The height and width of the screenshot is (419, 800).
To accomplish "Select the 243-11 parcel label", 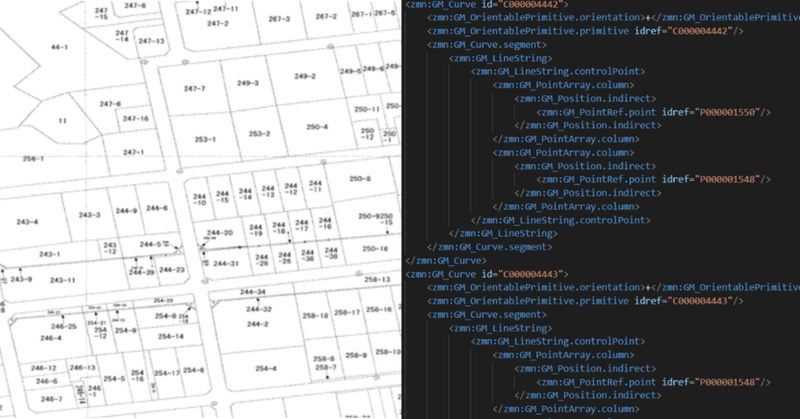I will point(63,280).
